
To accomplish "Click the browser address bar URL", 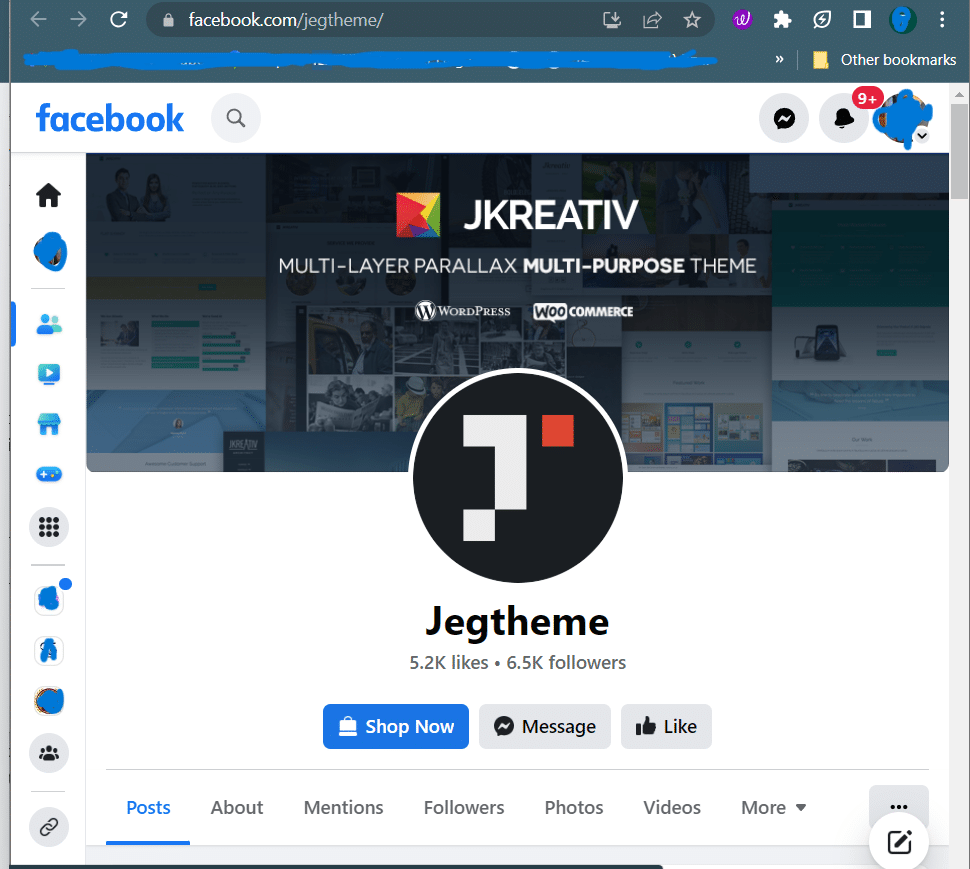I will pyautogui.click(x=285, y=20).
